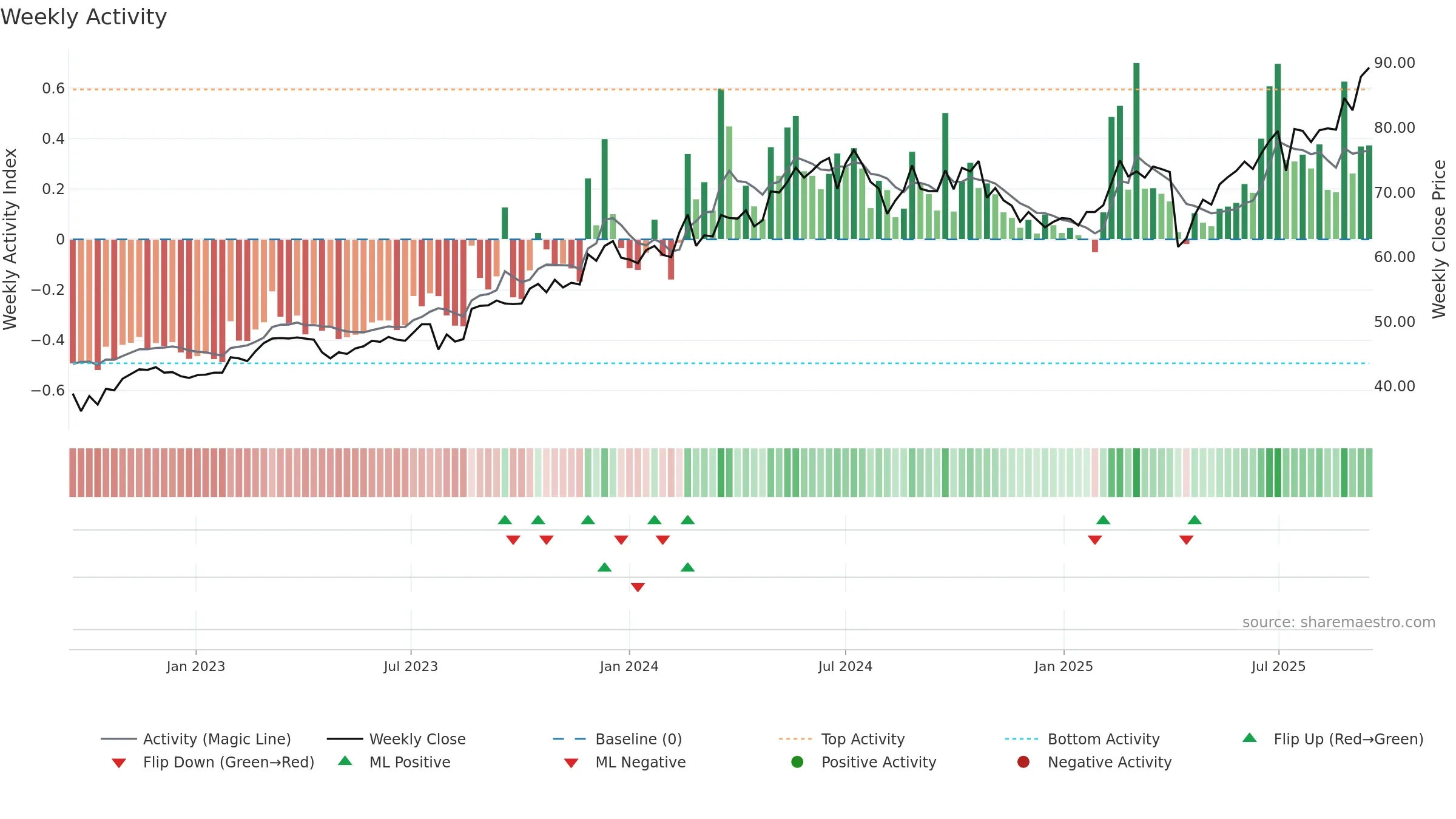
Task: Click the 0.4 activity index tick label
Action: [x=53, y=139]
